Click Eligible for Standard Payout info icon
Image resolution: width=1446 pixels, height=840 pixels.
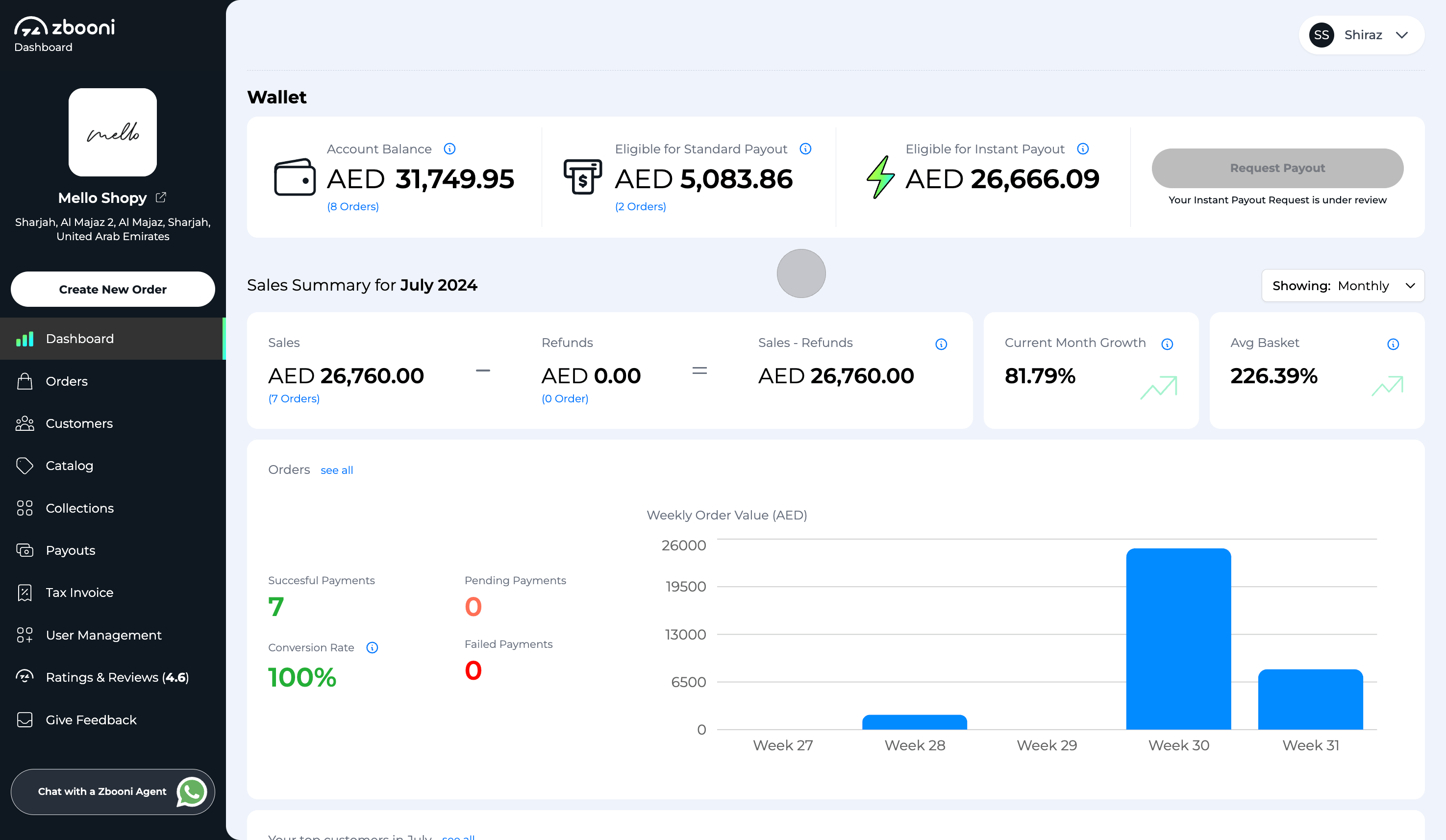pos(806,149)
